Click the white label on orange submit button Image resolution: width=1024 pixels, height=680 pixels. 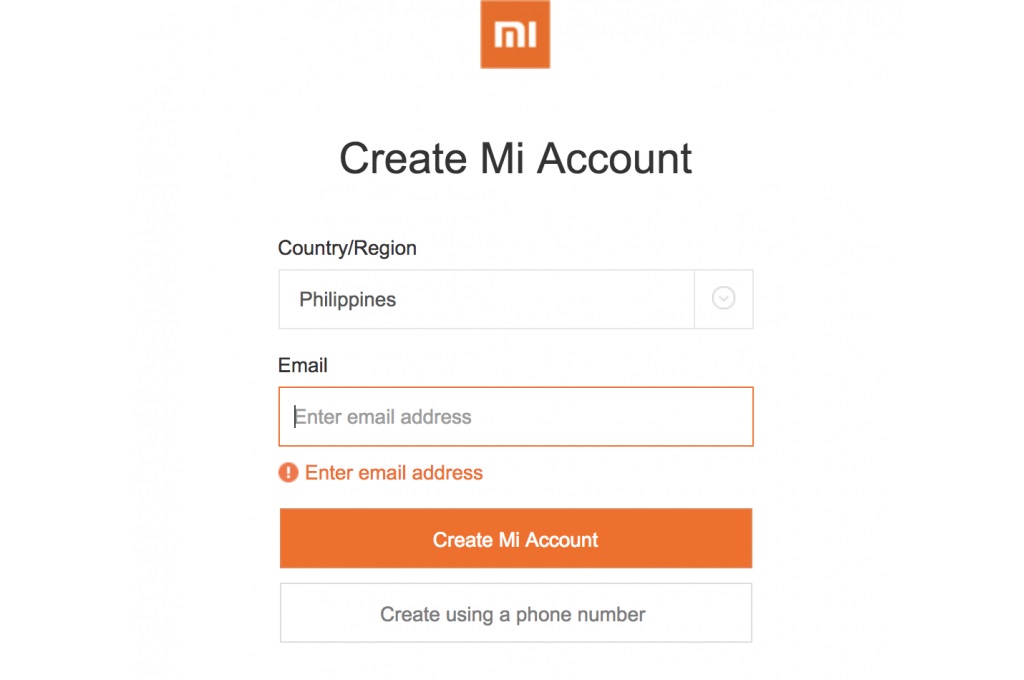[x=515, y=540]
